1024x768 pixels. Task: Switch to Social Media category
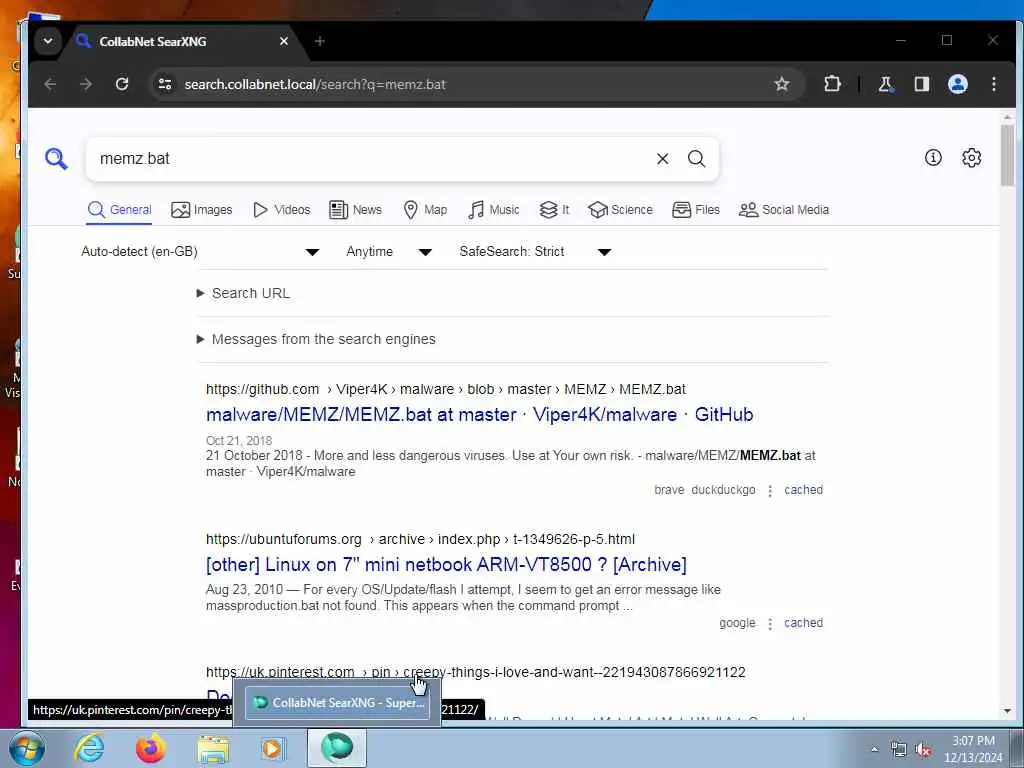pyautogui.click(x=784, y=210)
